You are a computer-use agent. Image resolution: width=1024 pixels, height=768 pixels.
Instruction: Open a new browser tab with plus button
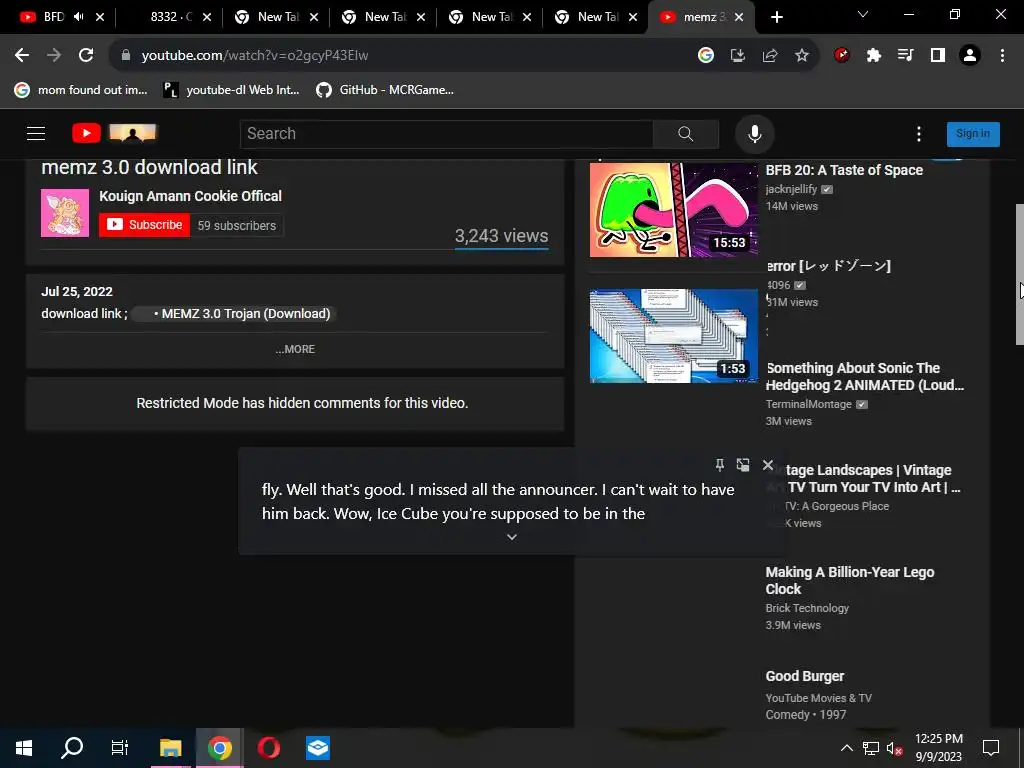click(x=776, y=17)
